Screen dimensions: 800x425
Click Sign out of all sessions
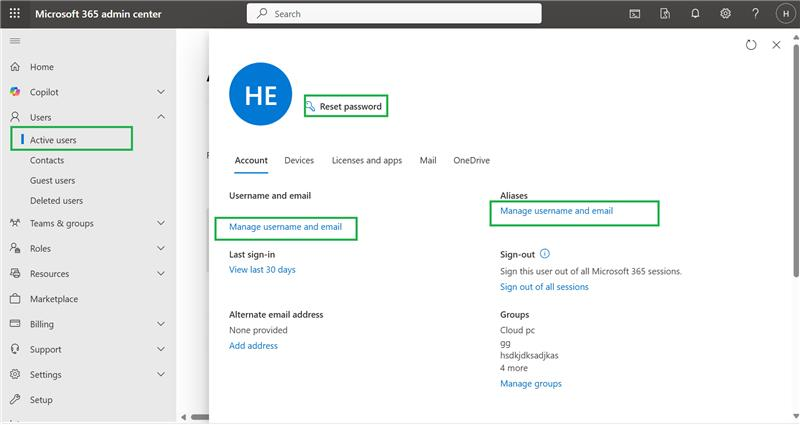tap(544, 287)
